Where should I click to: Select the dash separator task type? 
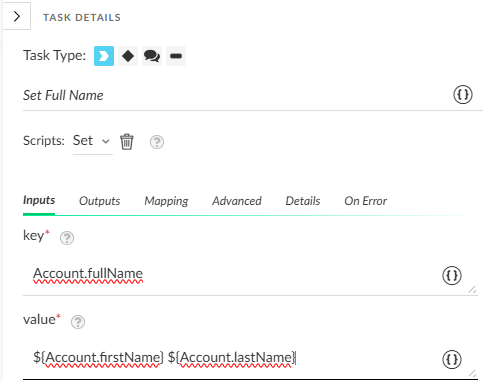pyautogui.click(x=176, y=56)
